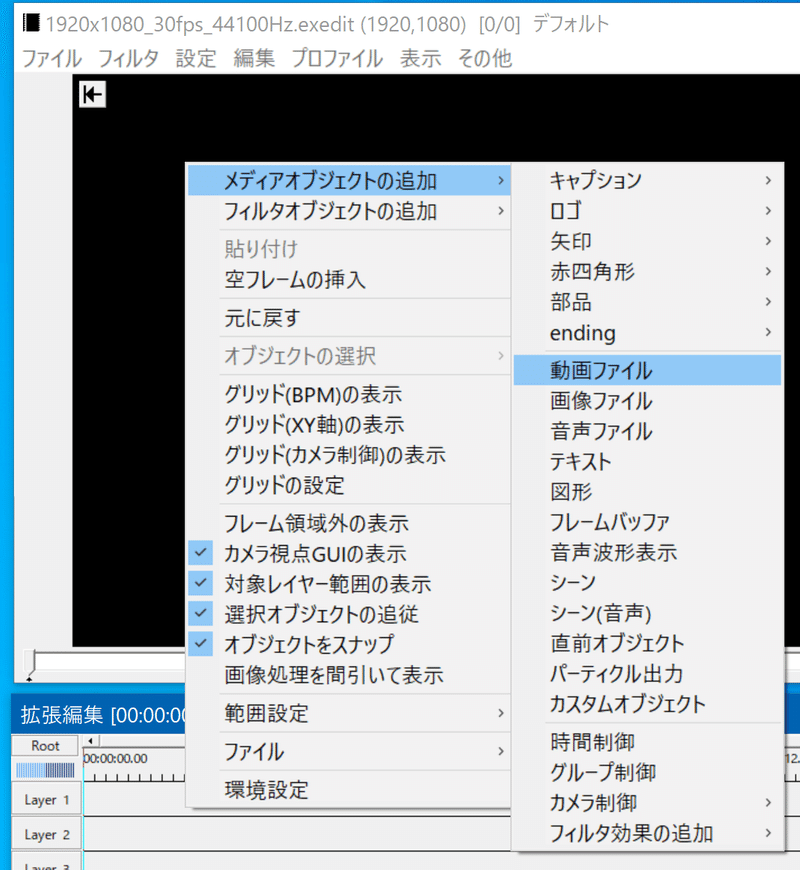Expand the context menu ファイル submenu
The width and height of the screenshot is (800, 870).
tap(349, 751)
